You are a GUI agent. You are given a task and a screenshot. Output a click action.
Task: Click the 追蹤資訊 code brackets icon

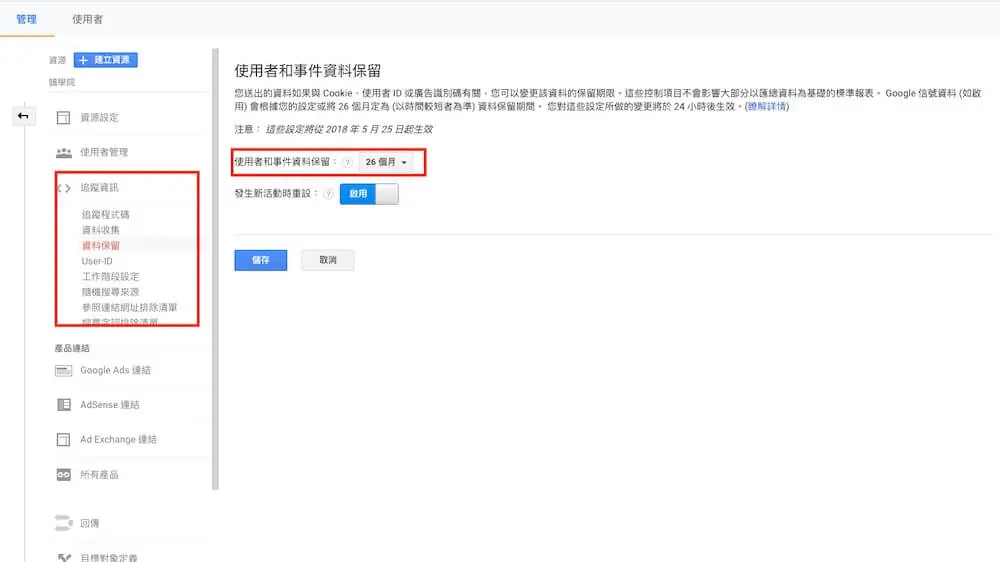point(64,188)
